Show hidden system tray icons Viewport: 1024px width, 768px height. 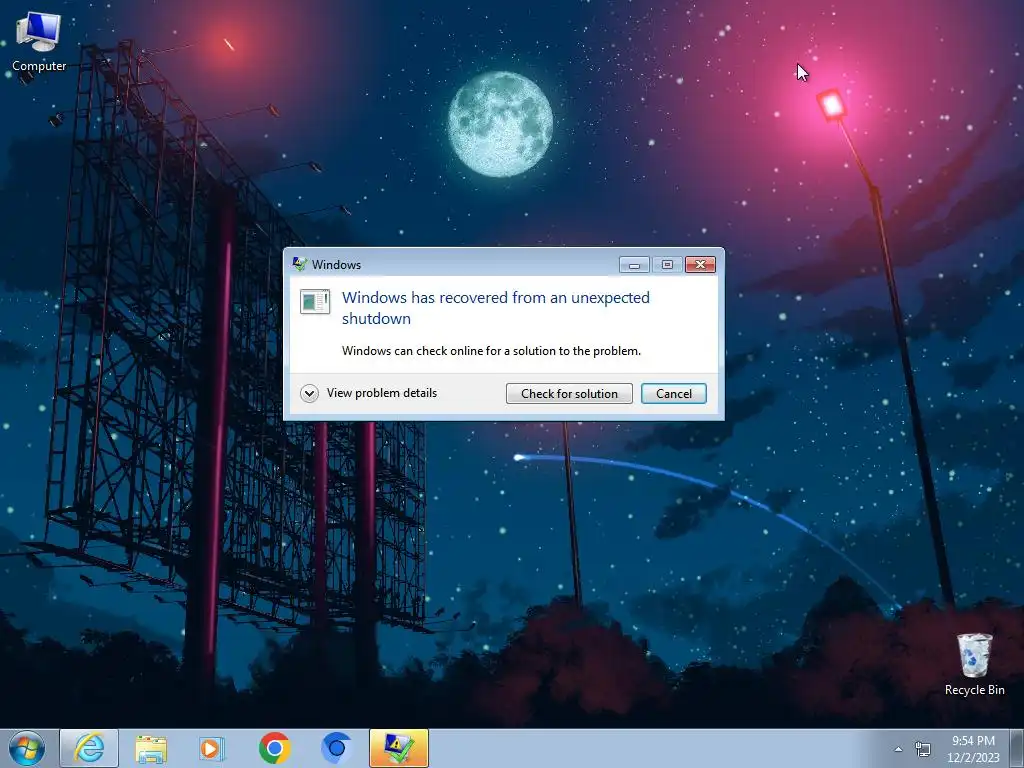pyautogui.click(x=899, y=749)
